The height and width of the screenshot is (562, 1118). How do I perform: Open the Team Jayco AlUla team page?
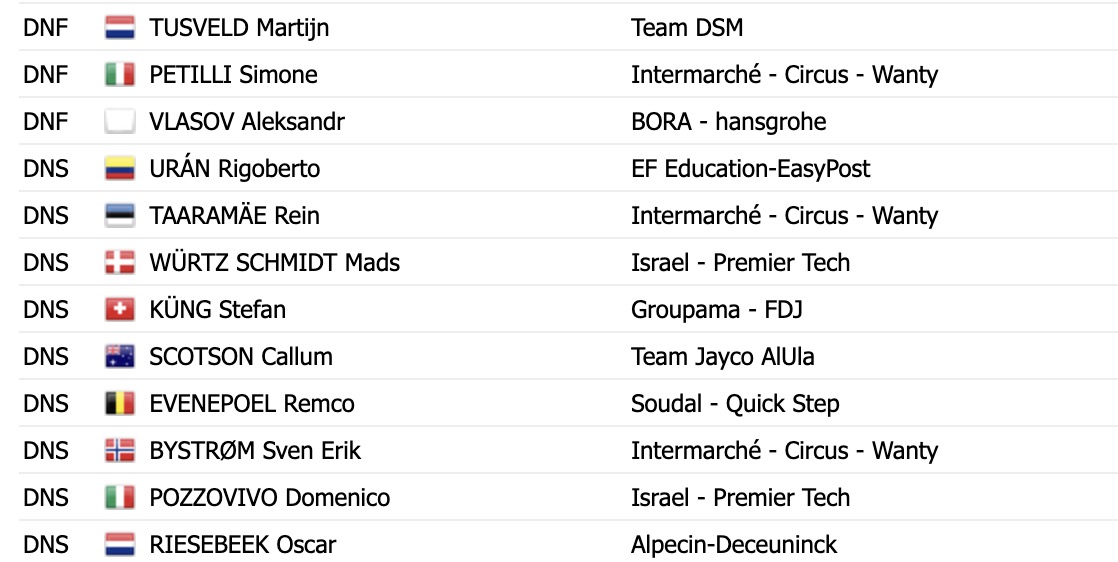pos(723,357)
